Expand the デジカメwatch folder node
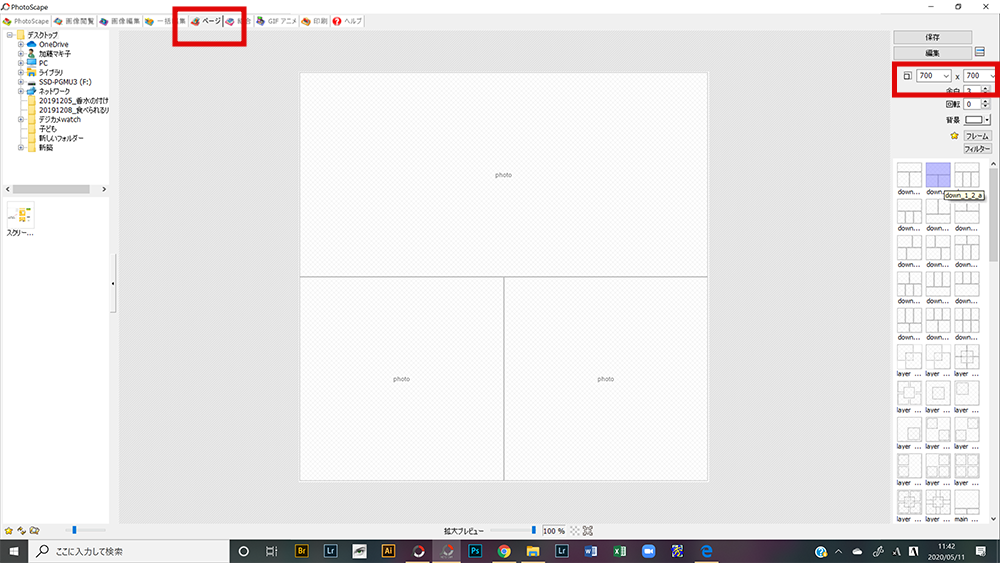Viewport: 1000px width, 563px height. coord(20,119)
